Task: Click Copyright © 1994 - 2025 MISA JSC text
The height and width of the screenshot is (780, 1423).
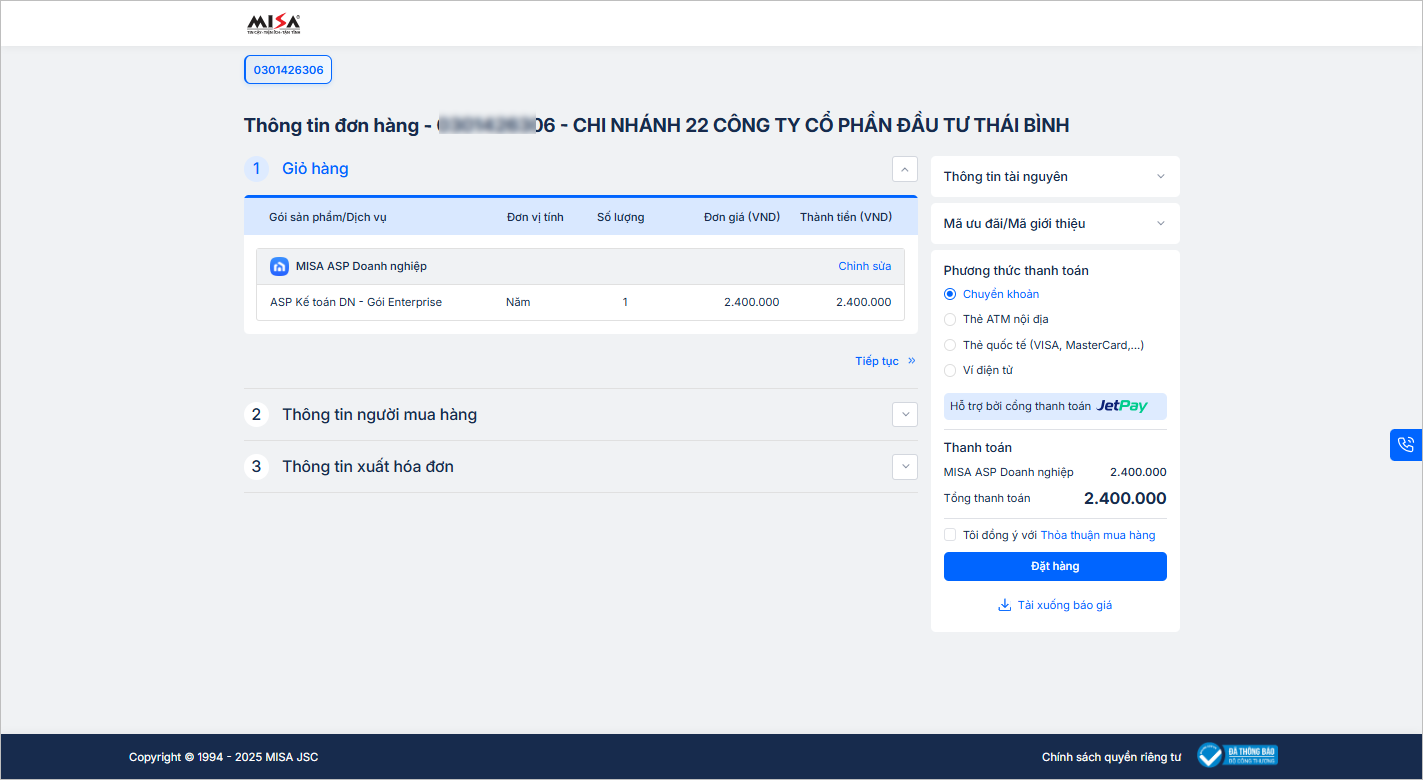Action: tap(223, 757)
